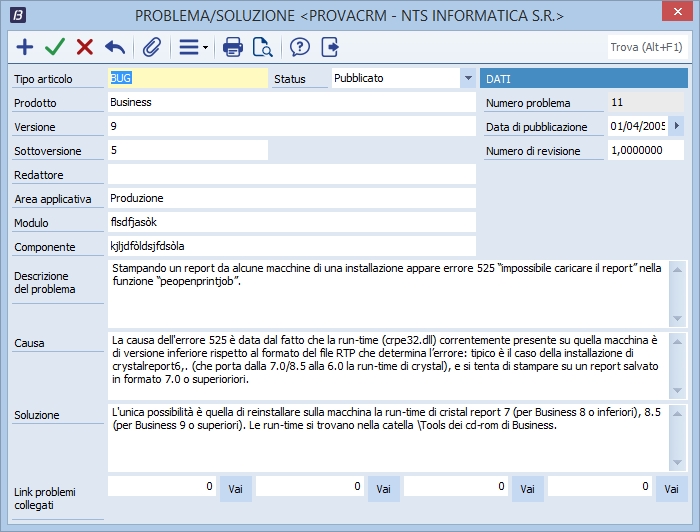Click the Tipo articolo field with BUG

coord(188,78)
